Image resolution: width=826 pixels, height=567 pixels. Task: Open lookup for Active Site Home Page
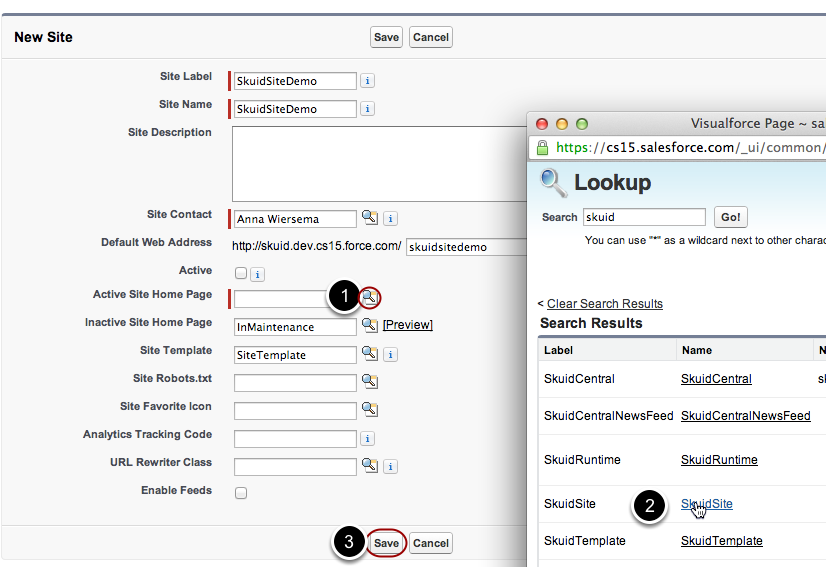(x=370, y=297)
